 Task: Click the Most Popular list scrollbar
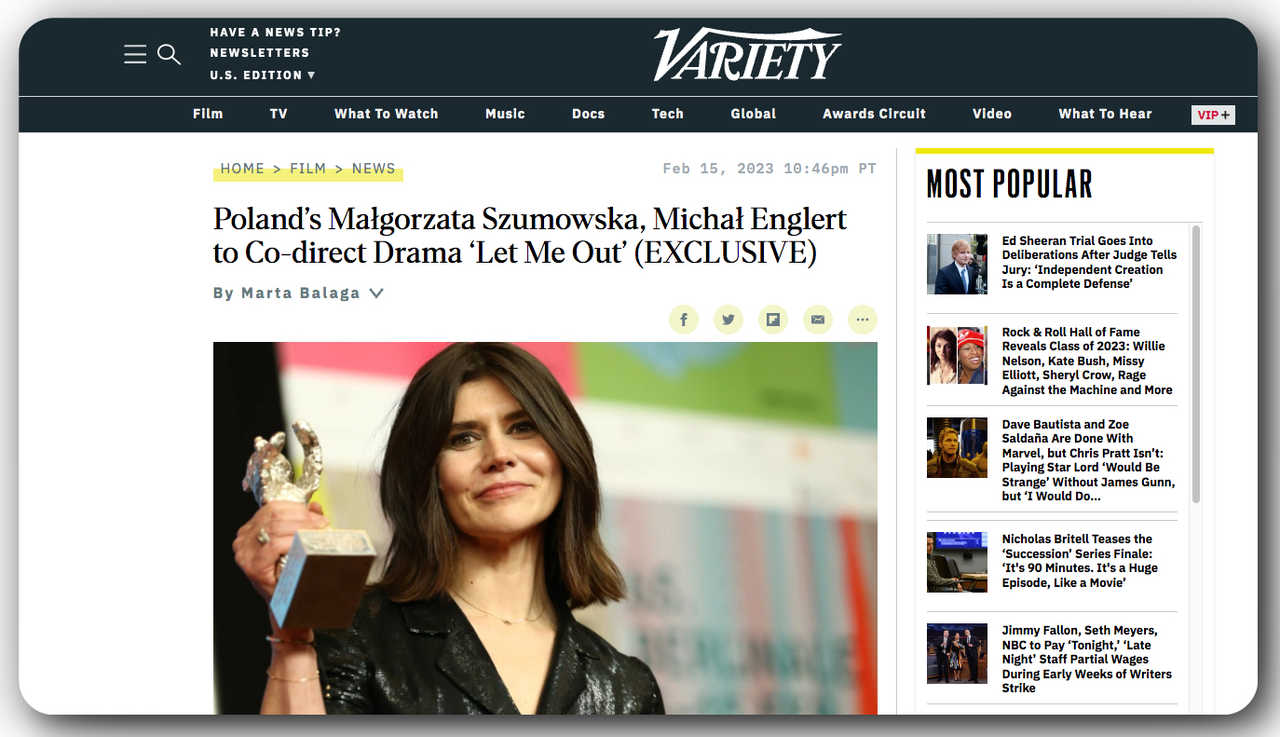[x=1195, y=364]
